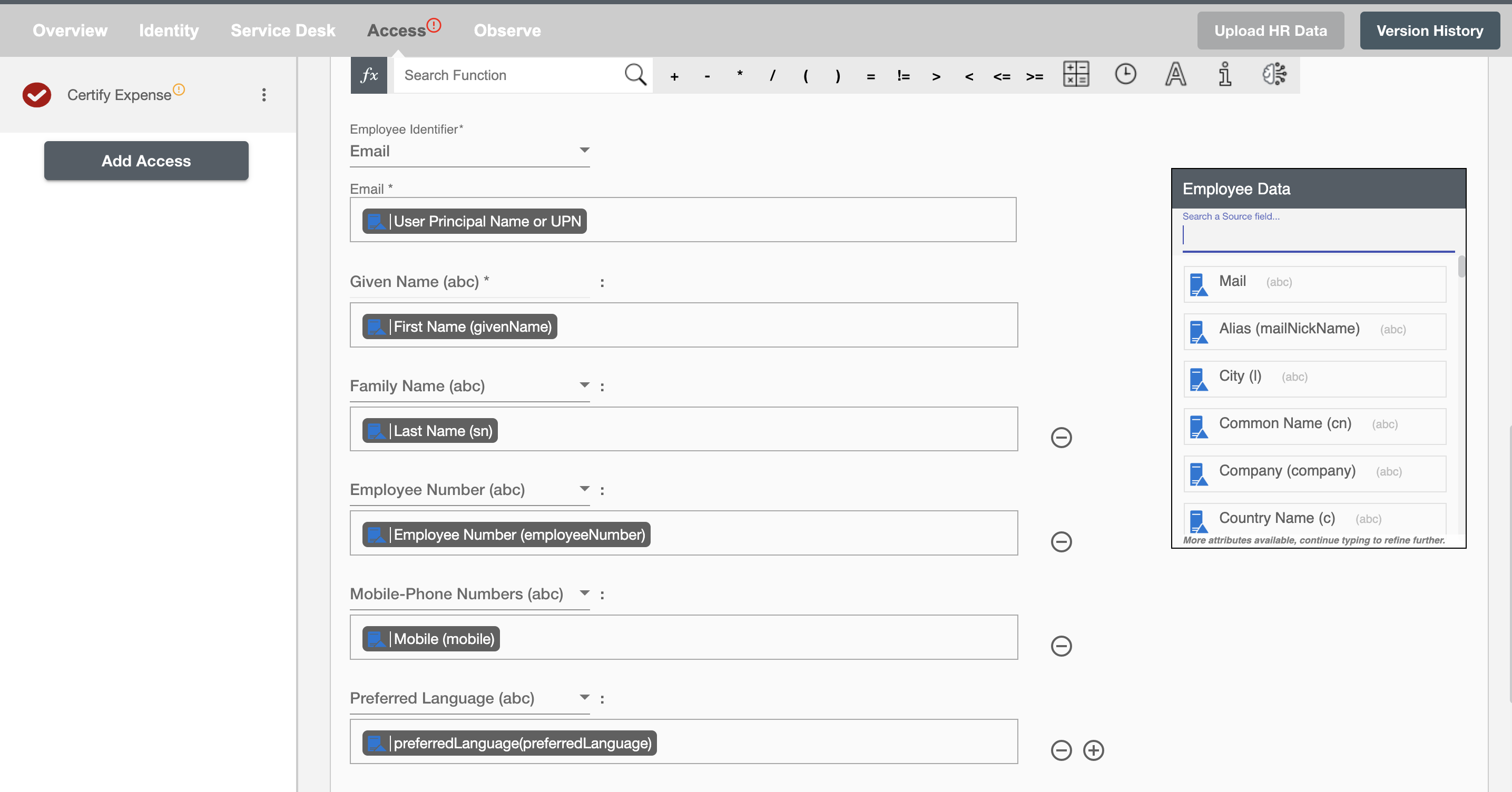Select the text formatting icon in toolbar

(x=1176, y=74)
